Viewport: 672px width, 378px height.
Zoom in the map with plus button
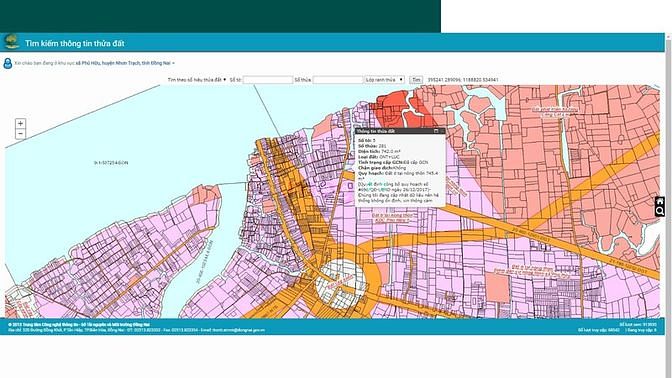coord(20,123)
